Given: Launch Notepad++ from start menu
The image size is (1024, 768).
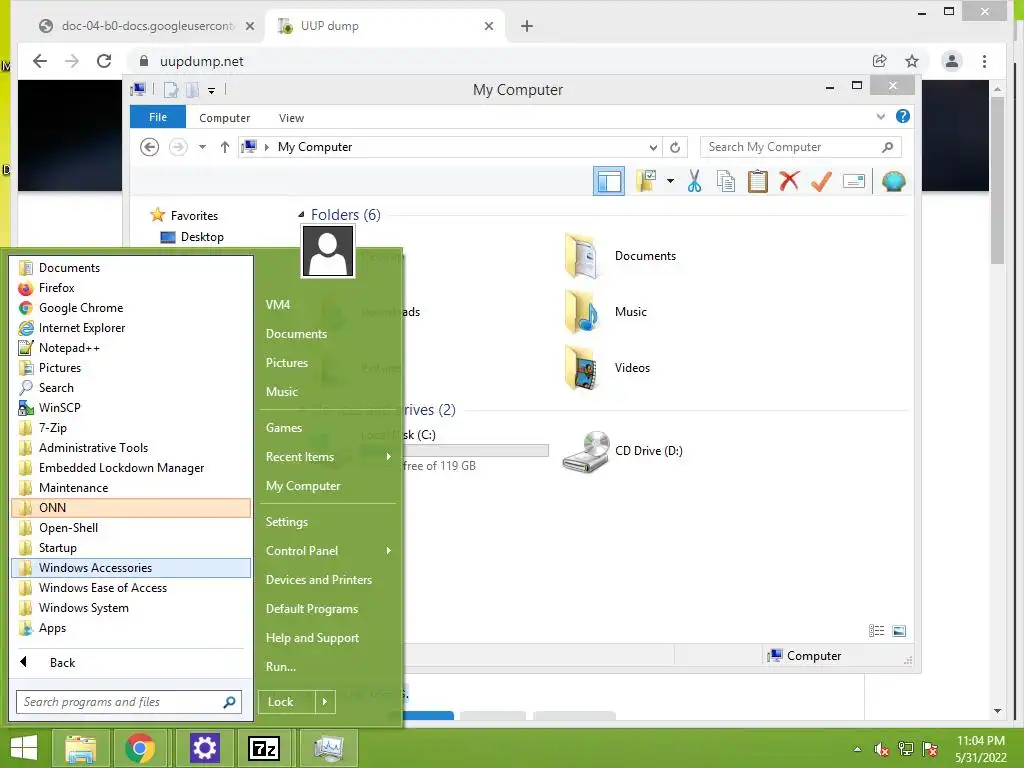Looking at the screenshot, I should 131,347.
